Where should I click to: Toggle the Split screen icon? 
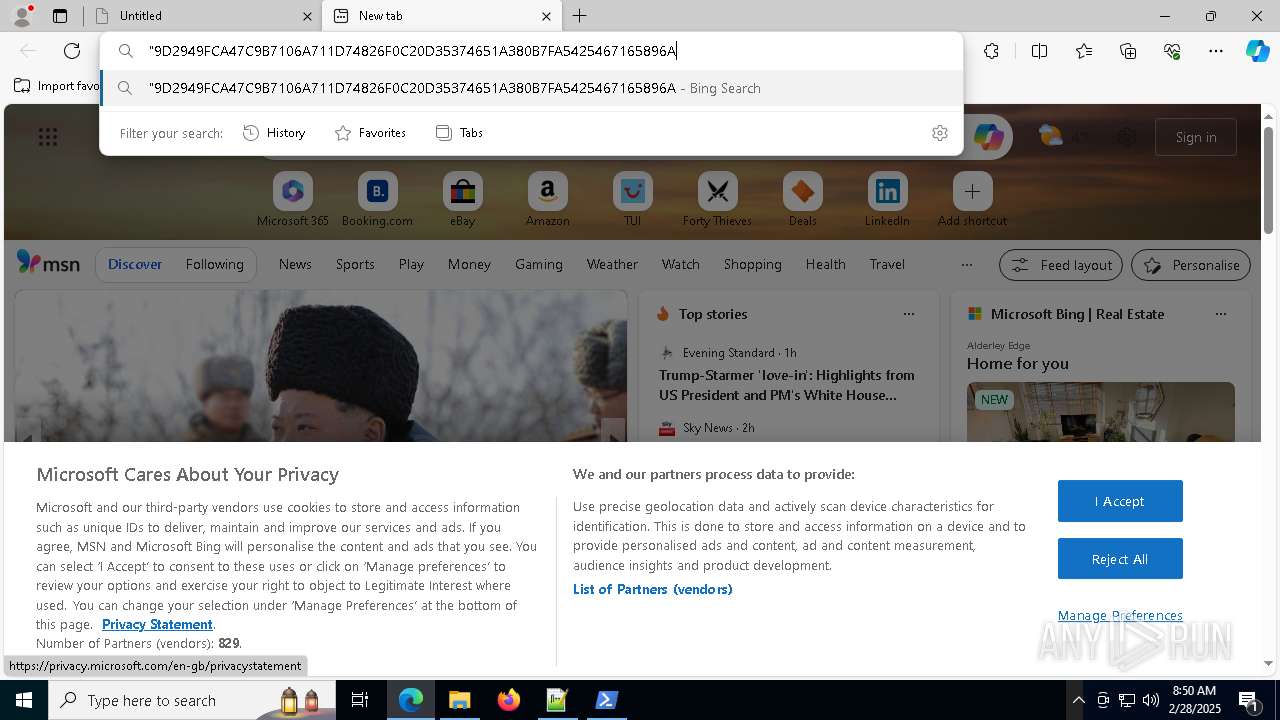point(1039,51)
